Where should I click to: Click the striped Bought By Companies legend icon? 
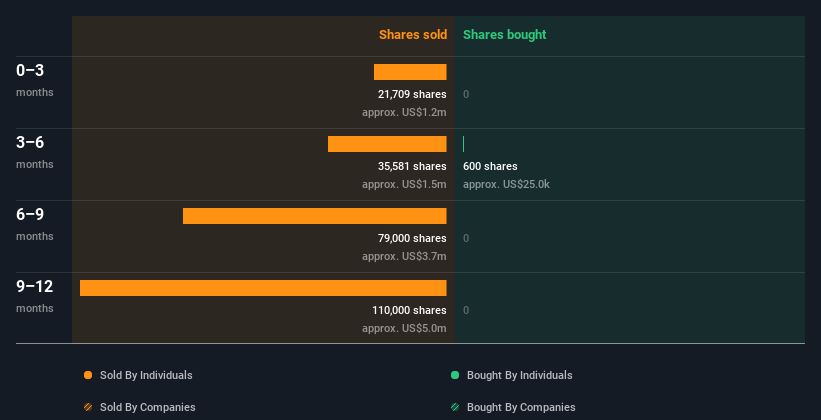pyautogui.click(x=455, y=407)
